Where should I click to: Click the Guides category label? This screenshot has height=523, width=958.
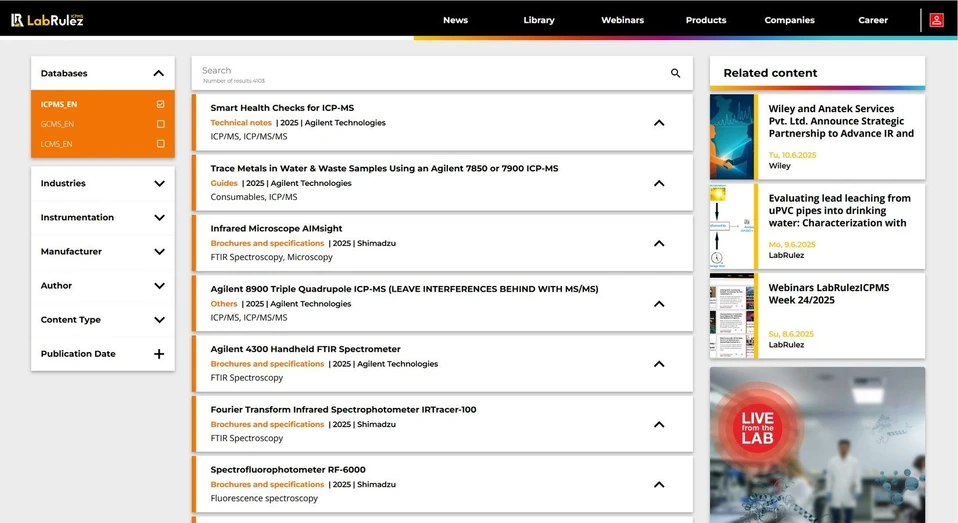tap(224, 183)
